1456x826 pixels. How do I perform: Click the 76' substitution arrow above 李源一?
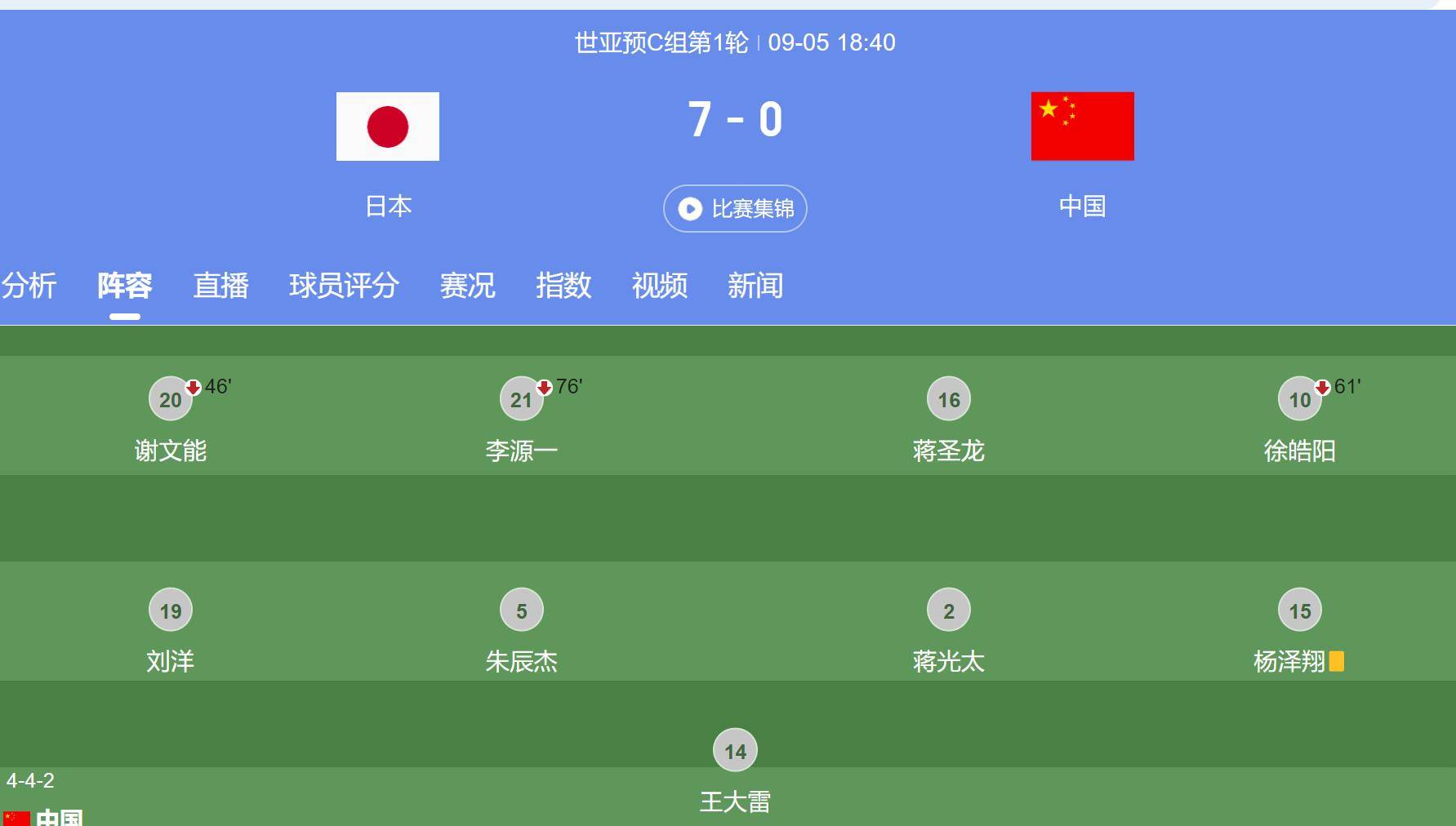click(545, 389)
